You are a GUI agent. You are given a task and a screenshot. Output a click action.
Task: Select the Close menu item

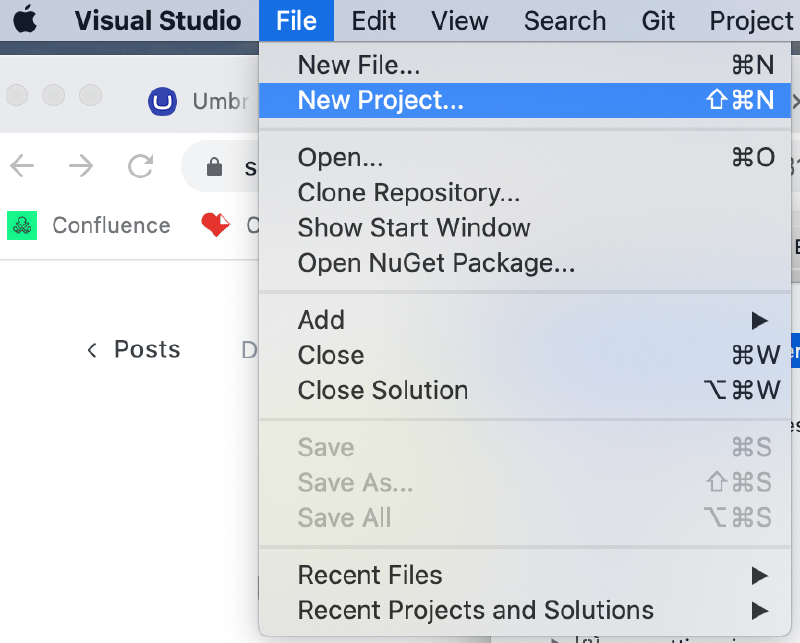coord(525,356)
